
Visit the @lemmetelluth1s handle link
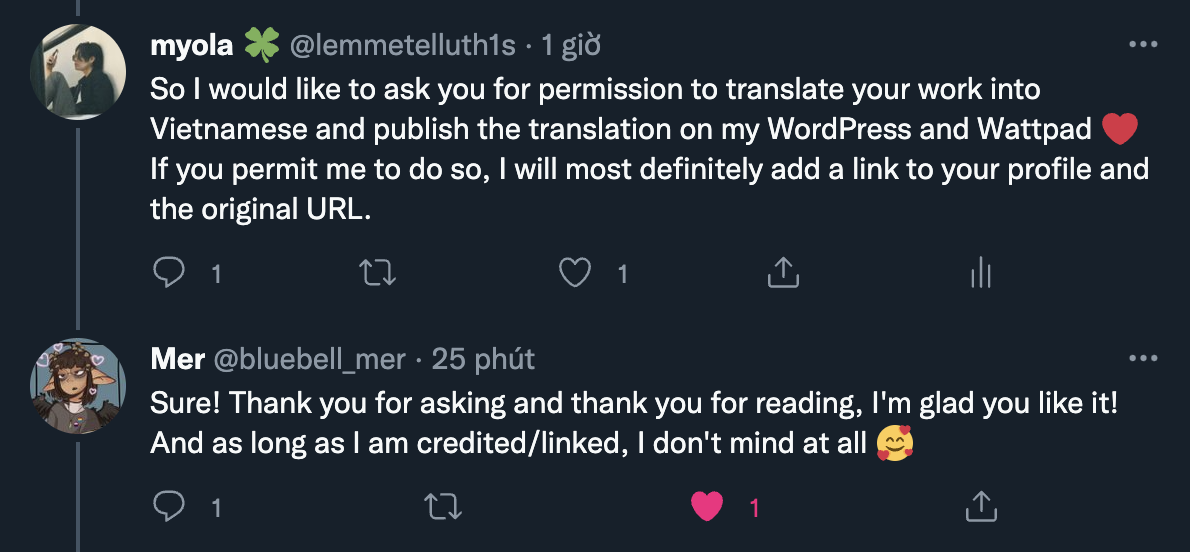(x=402, y=45)
